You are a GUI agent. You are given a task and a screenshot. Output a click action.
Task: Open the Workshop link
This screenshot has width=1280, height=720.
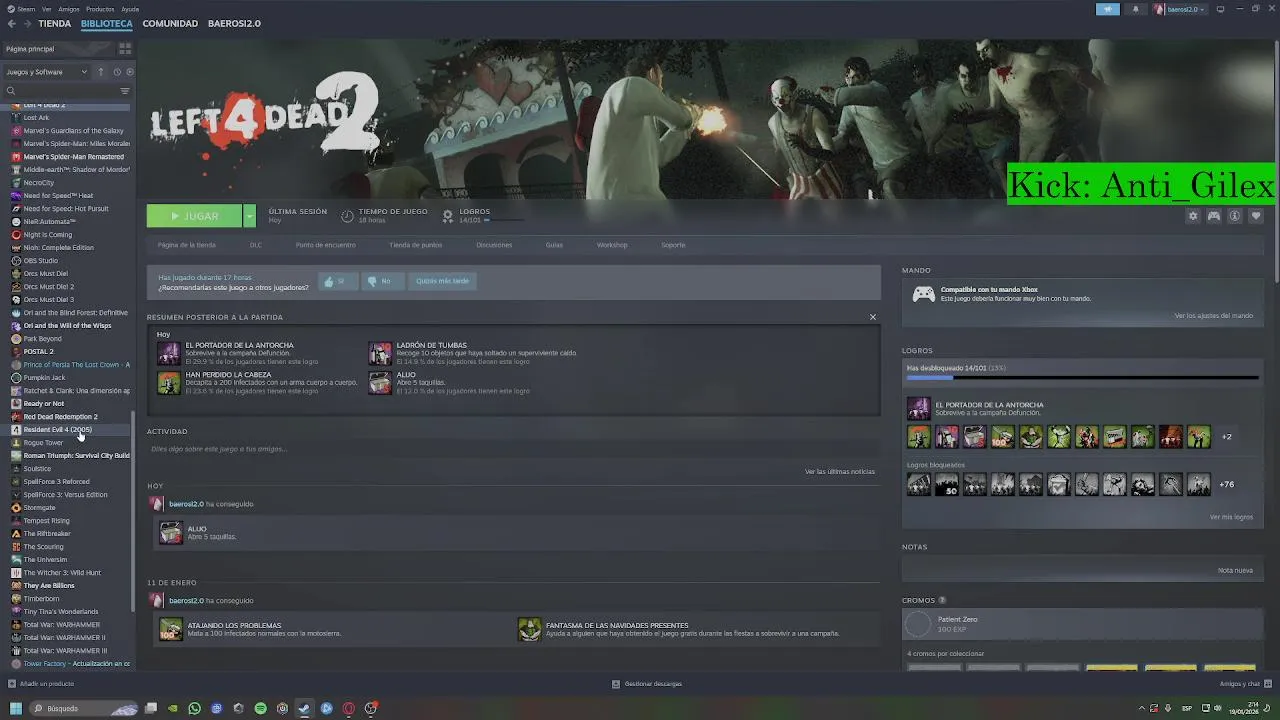pos(612,245)
